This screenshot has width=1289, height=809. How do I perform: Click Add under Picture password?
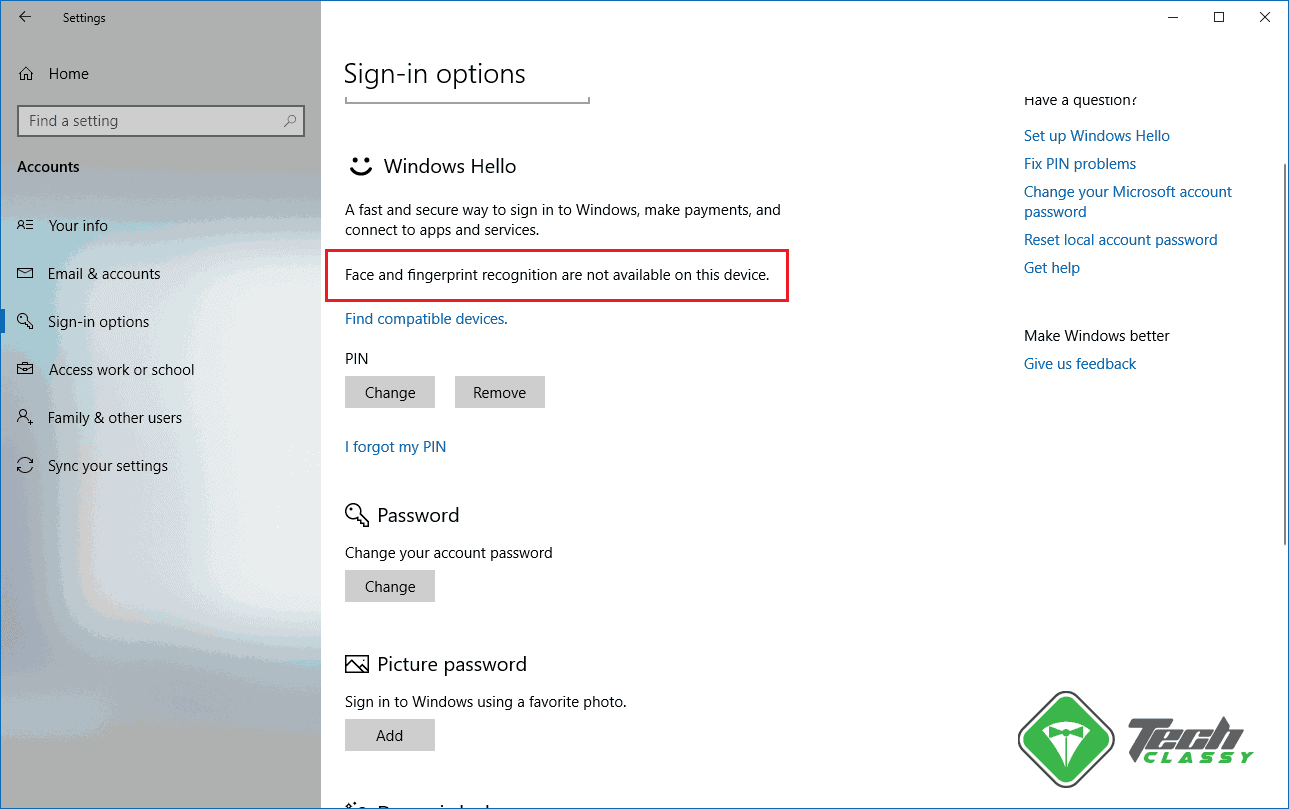tap(389, 734)
